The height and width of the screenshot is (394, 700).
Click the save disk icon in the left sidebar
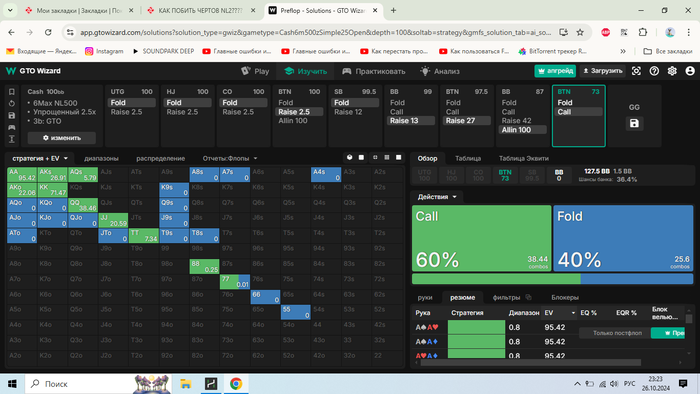pyautogui.click(x=12, y=116)
